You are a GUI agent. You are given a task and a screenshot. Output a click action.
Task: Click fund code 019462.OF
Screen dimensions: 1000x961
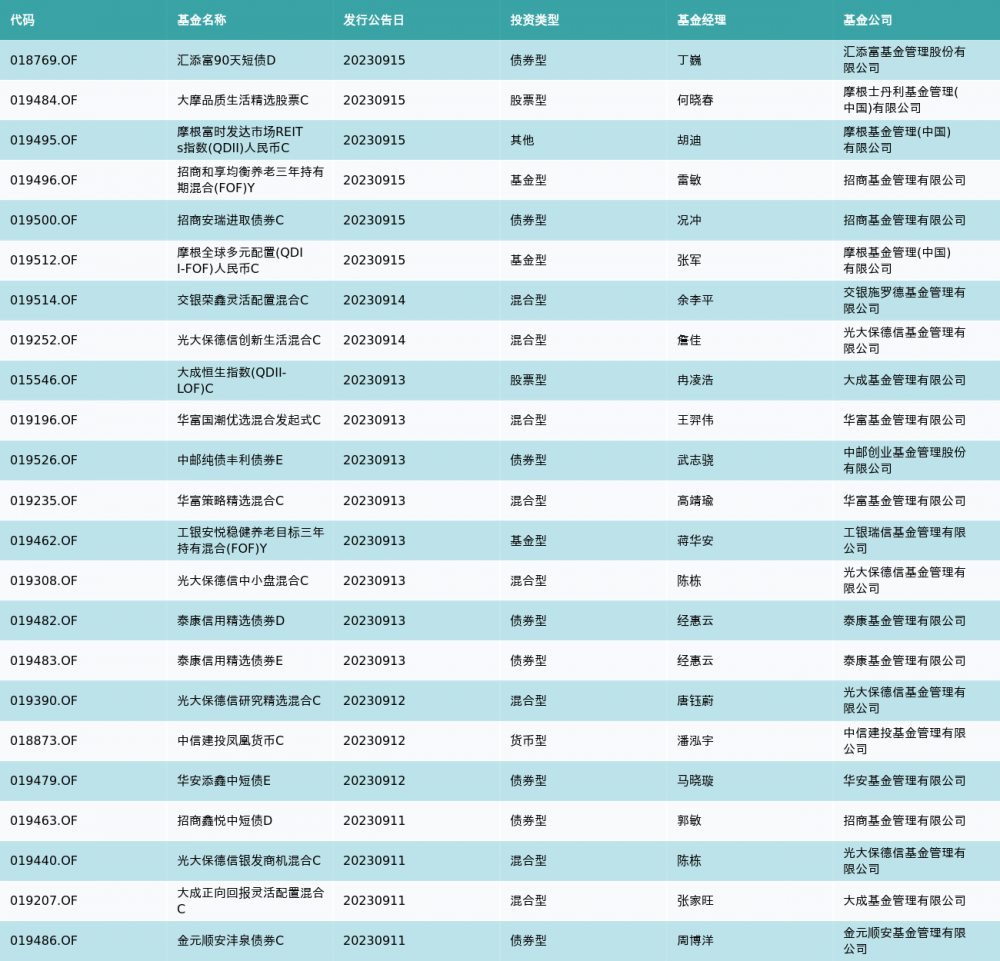44,540
